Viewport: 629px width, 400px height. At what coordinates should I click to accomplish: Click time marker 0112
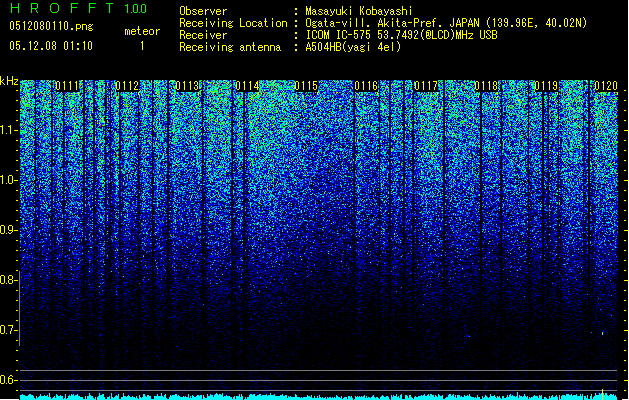(x=127, y=86)
